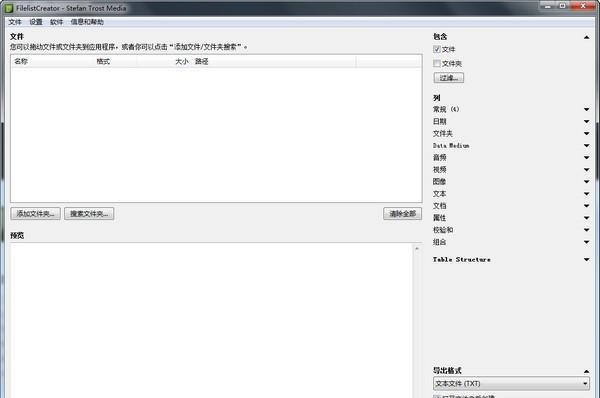Open the 设置 menu
The width and height of the screenshot is (600, 398).
(36, 22)
